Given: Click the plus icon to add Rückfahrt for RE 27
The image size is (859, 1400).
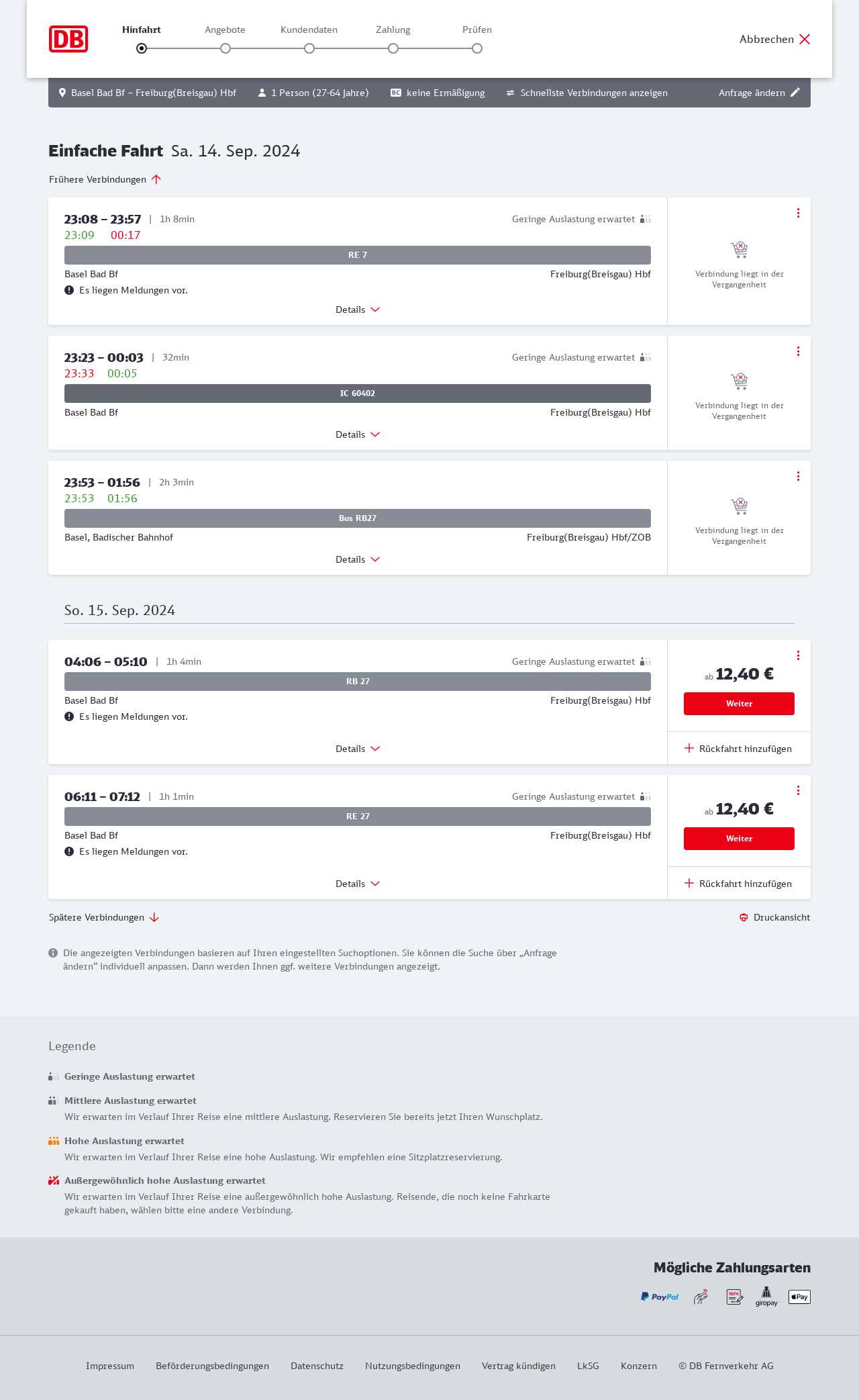Looking at the screenshot, I should point(689,883).
